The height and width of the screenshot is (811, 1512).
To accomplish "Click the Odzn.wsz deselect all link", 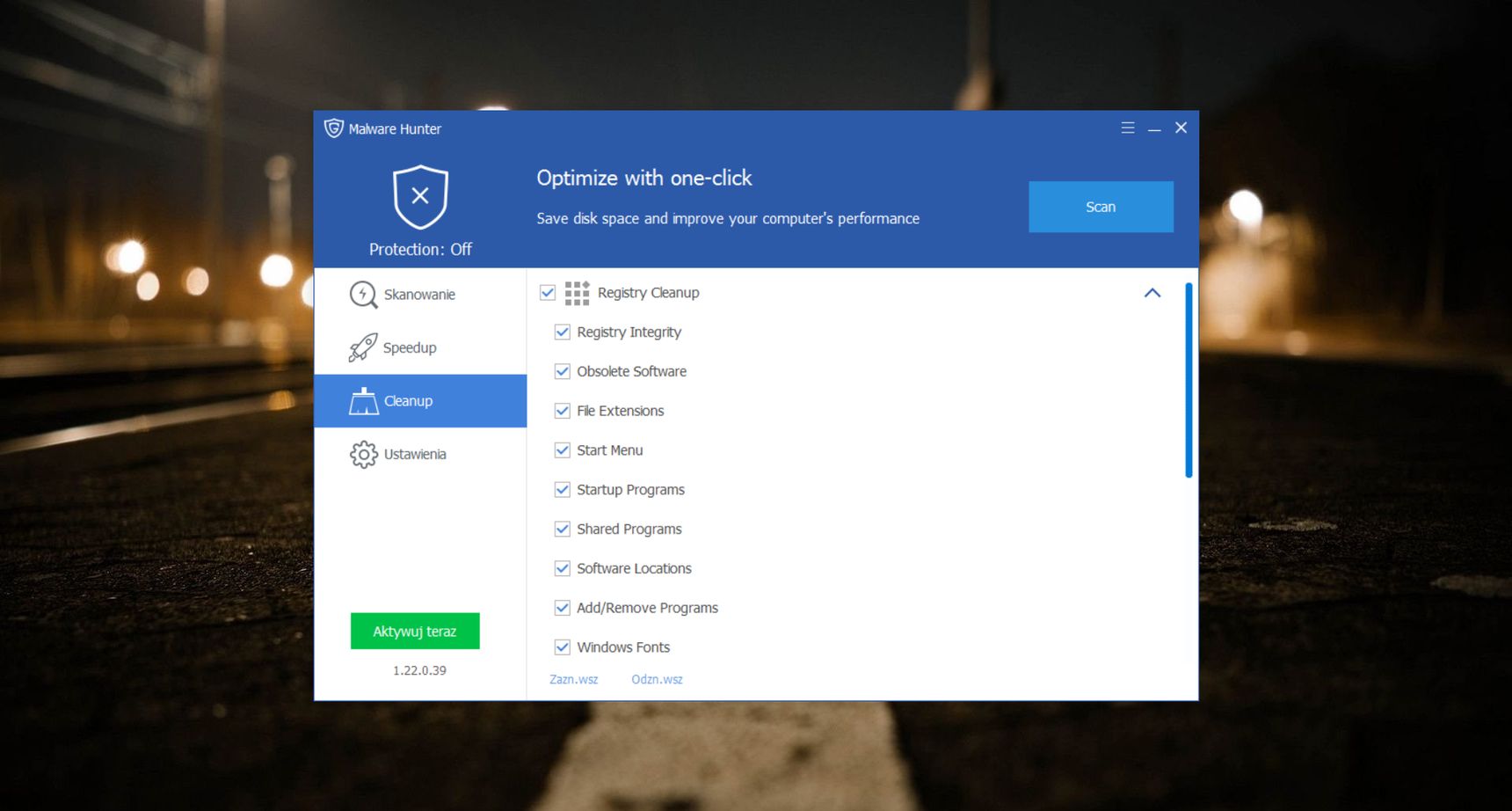I will [657, 680].
